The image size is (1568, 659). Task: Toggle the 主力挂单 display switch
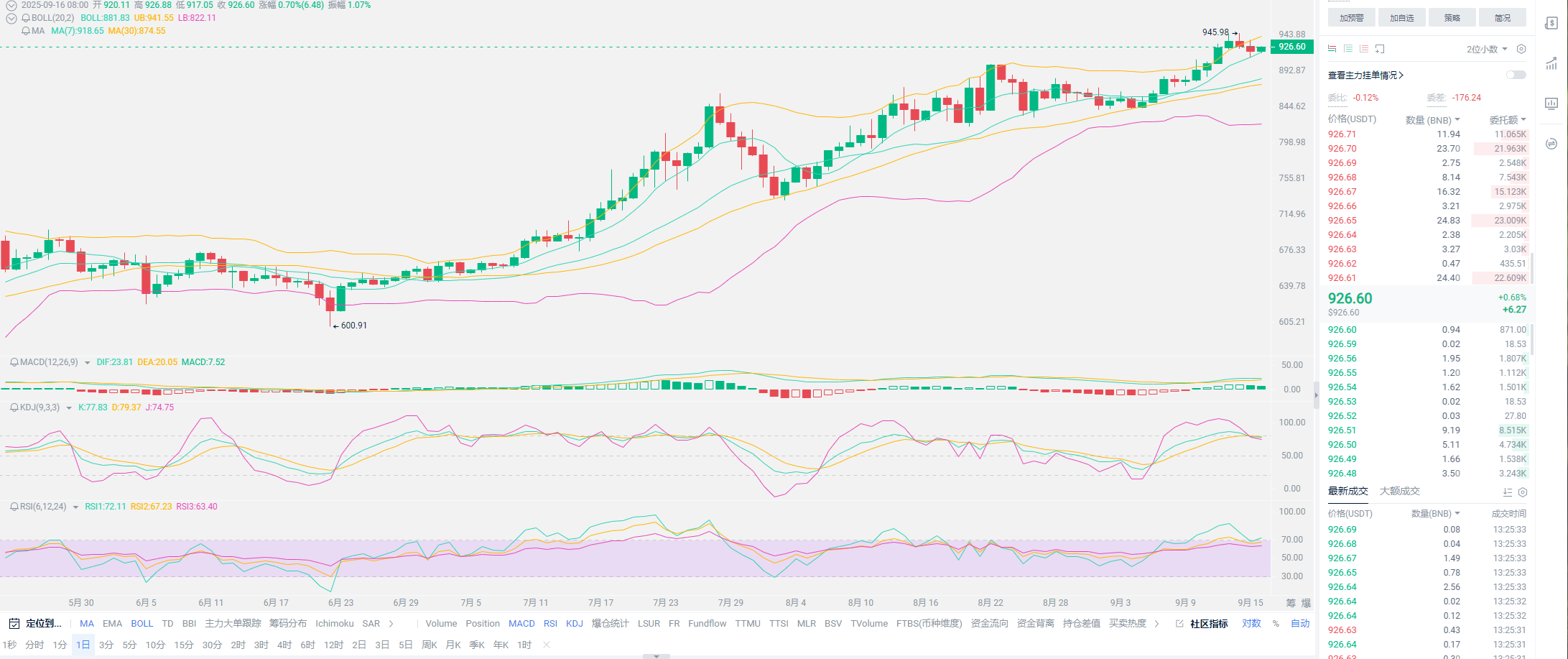(1516, 75)
